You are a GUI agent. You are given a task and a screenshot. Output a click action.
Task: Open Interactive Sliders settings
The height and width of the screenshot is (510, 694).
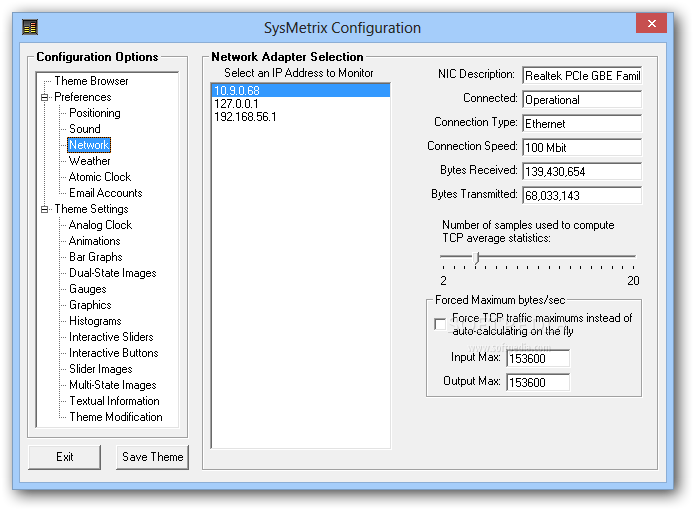[x=111, y=337]
